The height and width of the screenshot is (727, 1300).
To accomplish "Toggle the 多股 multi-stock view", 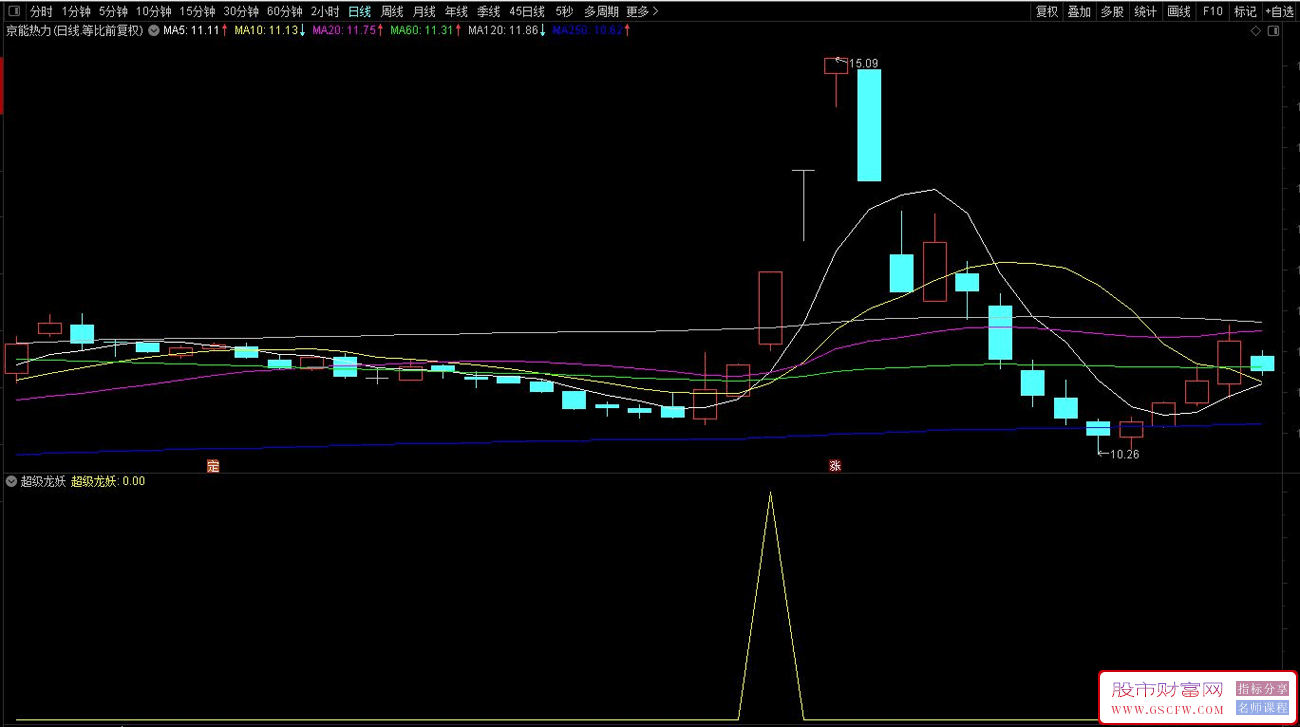I will tap(1112, 12).
